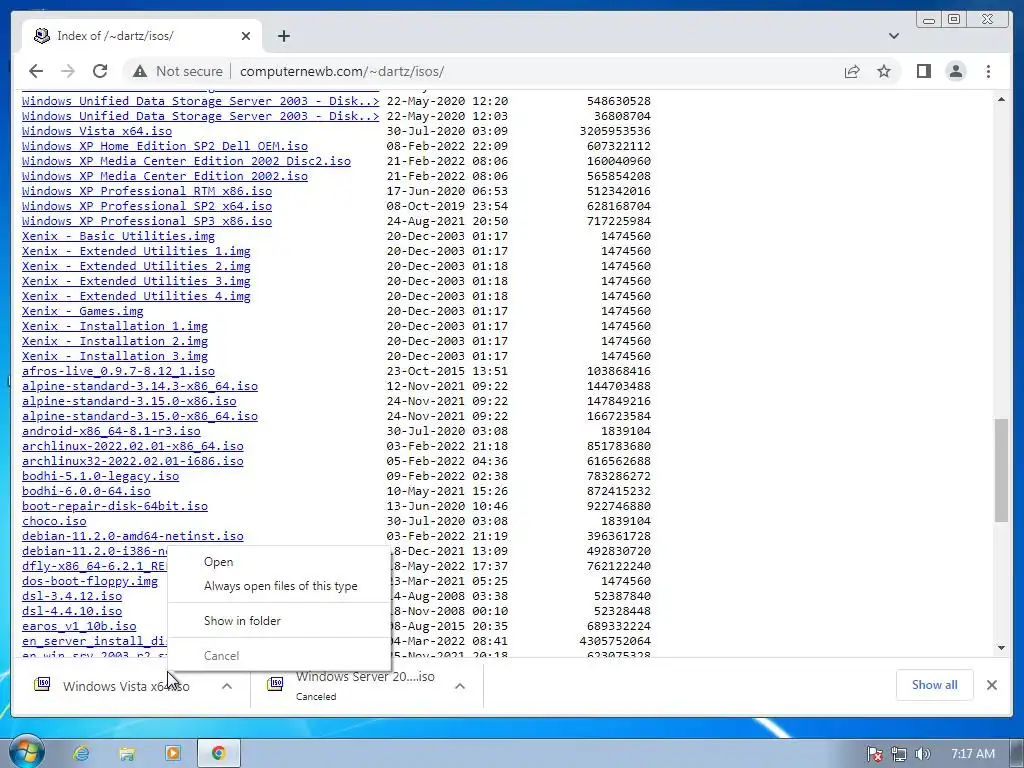Click page scrollbar down arrow
Image resolution: width=1024 pixels, height=768 pixels.
[1001, 647]
